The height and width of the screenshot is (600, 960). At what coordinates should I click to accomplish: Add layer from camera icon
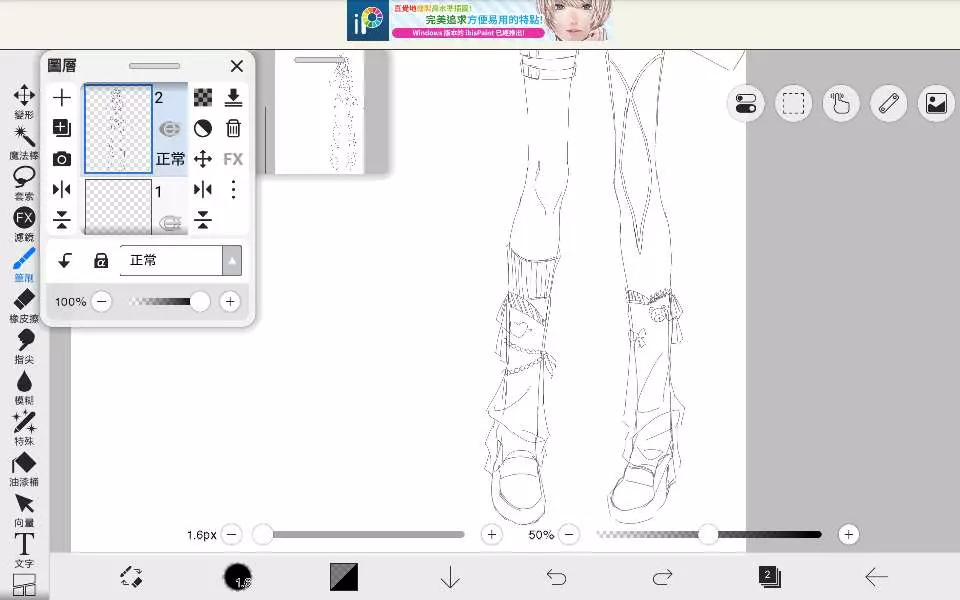tap(62, 159)
